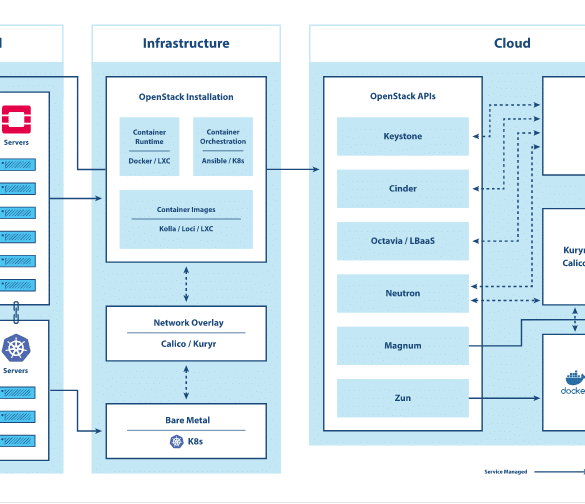Click the Calico / Kuryr label

(188, 344)
